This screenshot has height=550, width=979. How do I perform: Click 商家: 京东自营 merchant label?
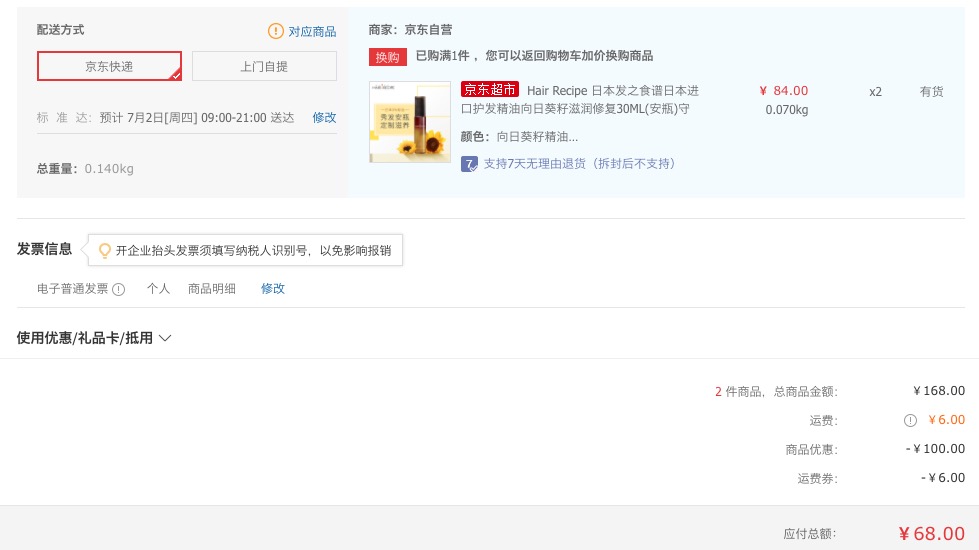410,29
